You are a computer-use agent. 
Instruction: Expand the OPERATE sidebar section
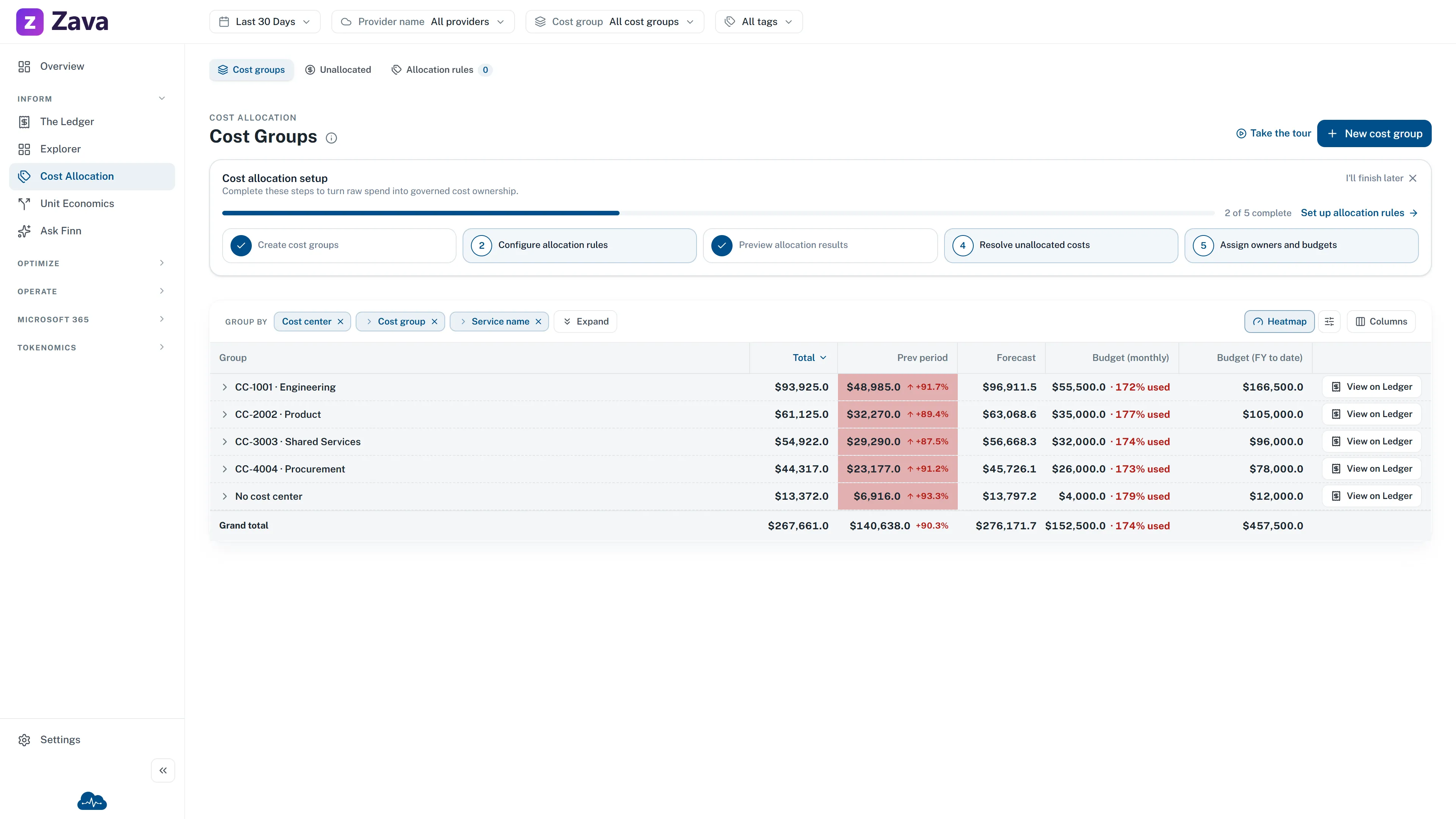tap(92, 292)
